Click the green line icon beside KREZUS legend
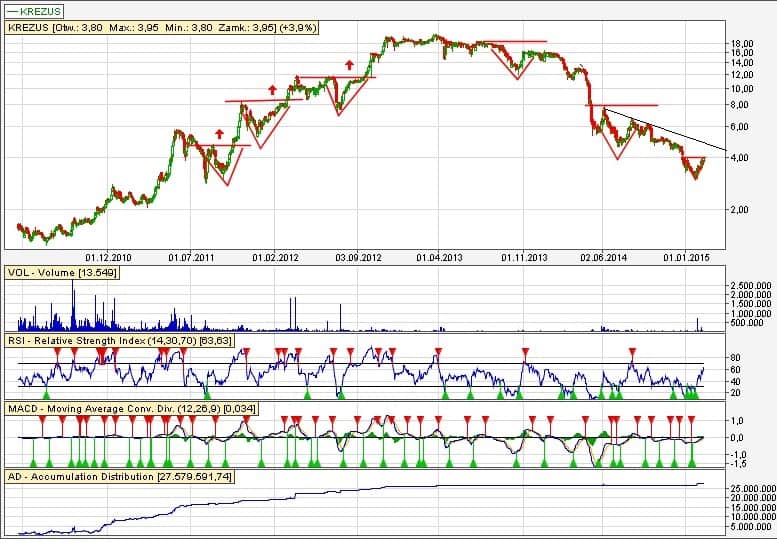Image resolution: width=777 pixels, height=543 pixels. click(11, 10)
